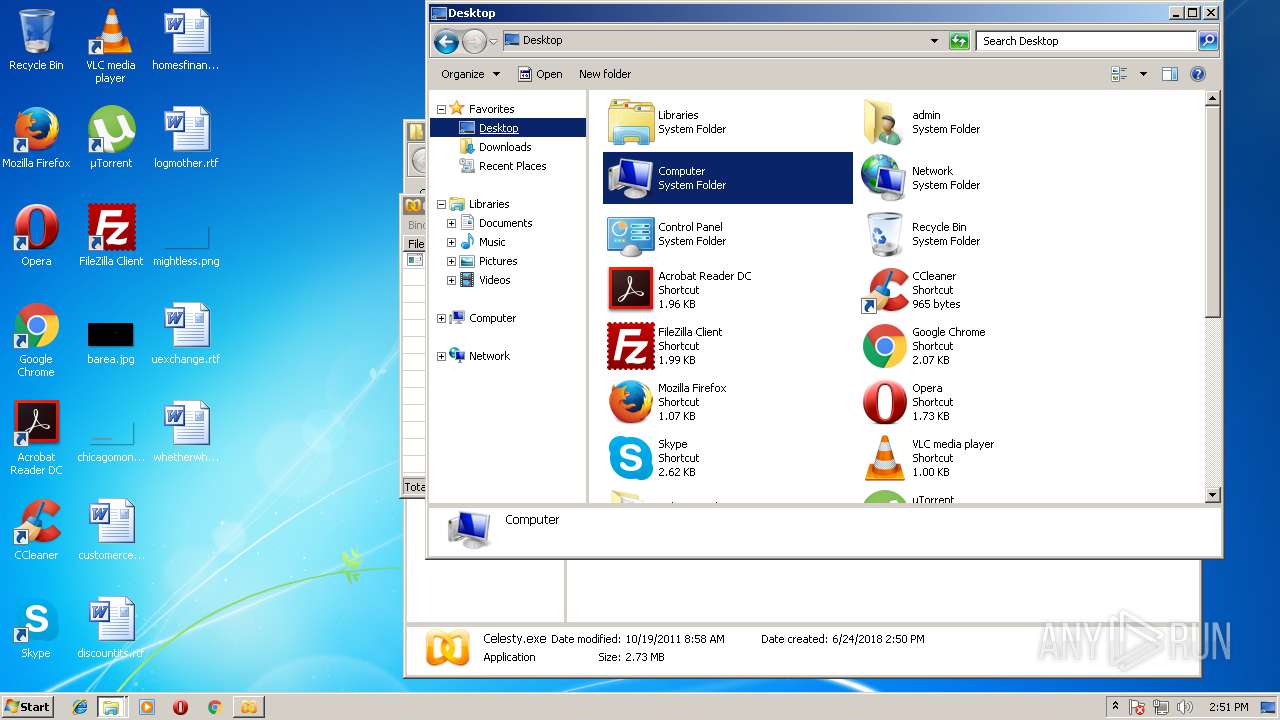Select the Libraries system folder in Explorer

tap(727, 122)
